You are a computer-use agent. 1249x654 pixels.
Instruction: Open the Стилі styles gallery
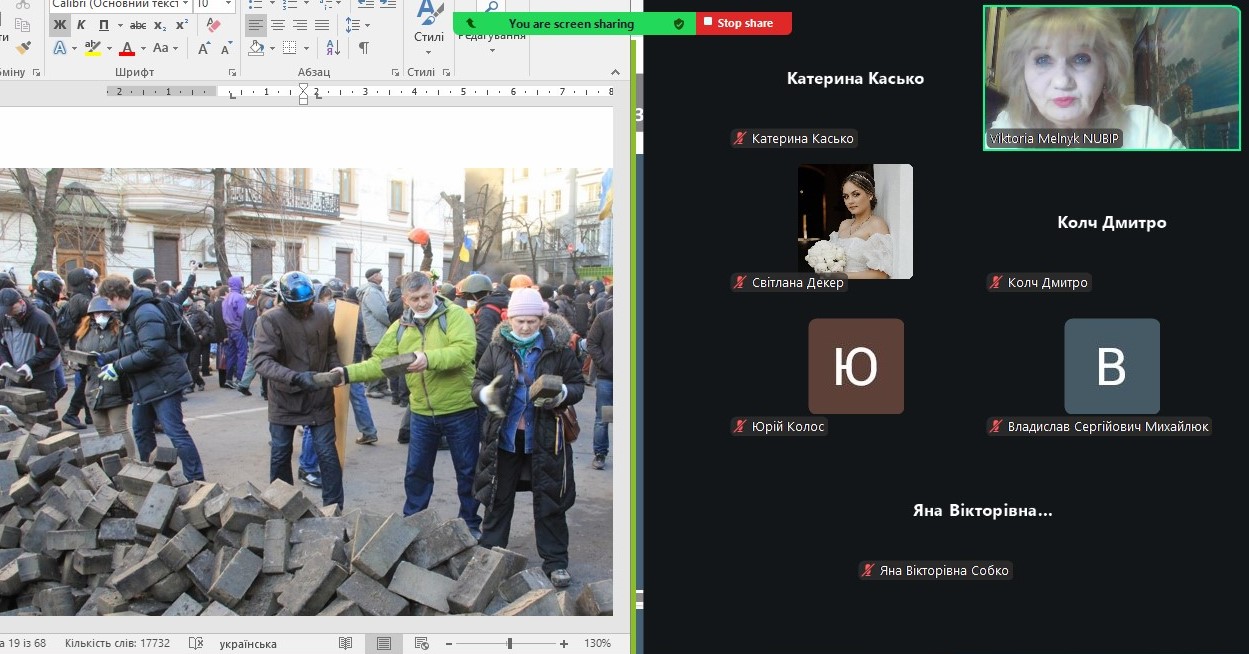coord(429,27)
